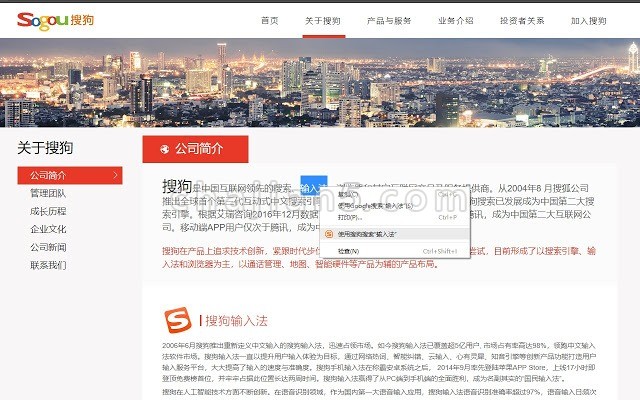640x400 pixels.
Task: Choose 检查 (Ctrl+Shift+I) in the context menu
Action: coord(395,251)
